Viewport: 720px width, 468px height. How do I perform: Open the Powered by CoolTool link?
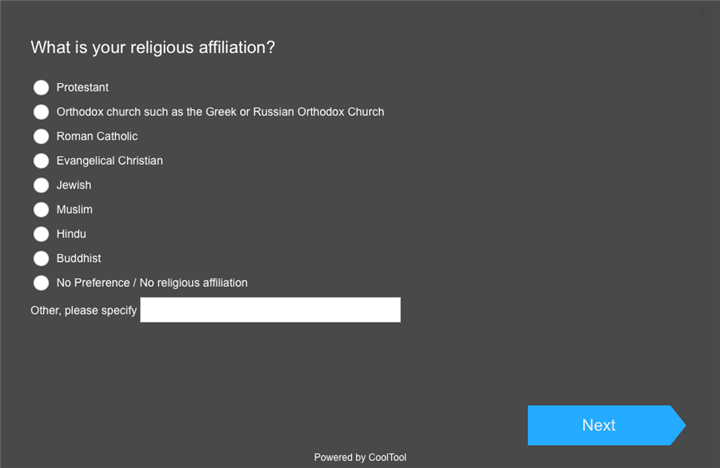pos(360,457)
